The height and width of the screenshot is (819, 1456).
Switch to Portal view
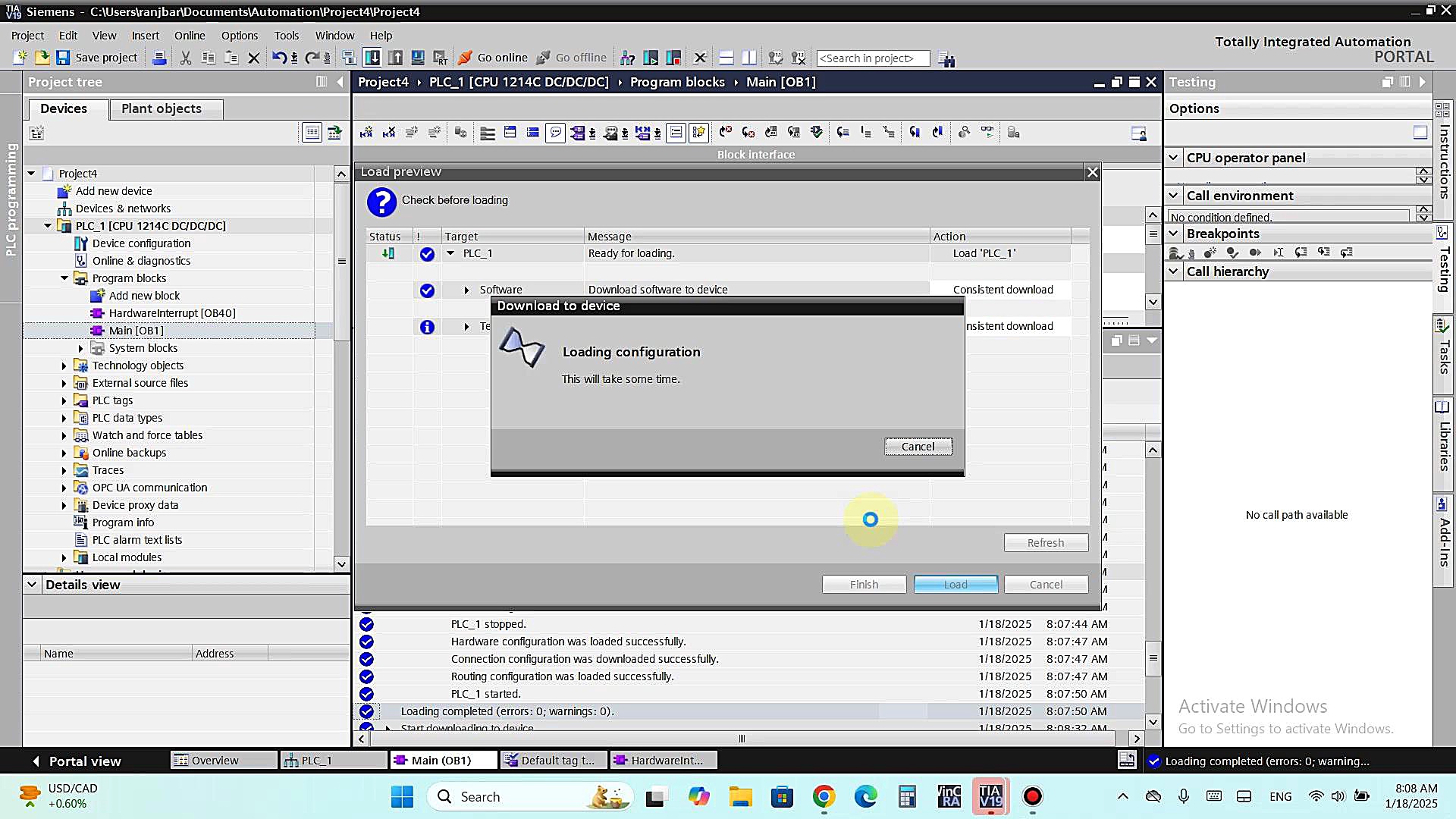pos(76,761)
